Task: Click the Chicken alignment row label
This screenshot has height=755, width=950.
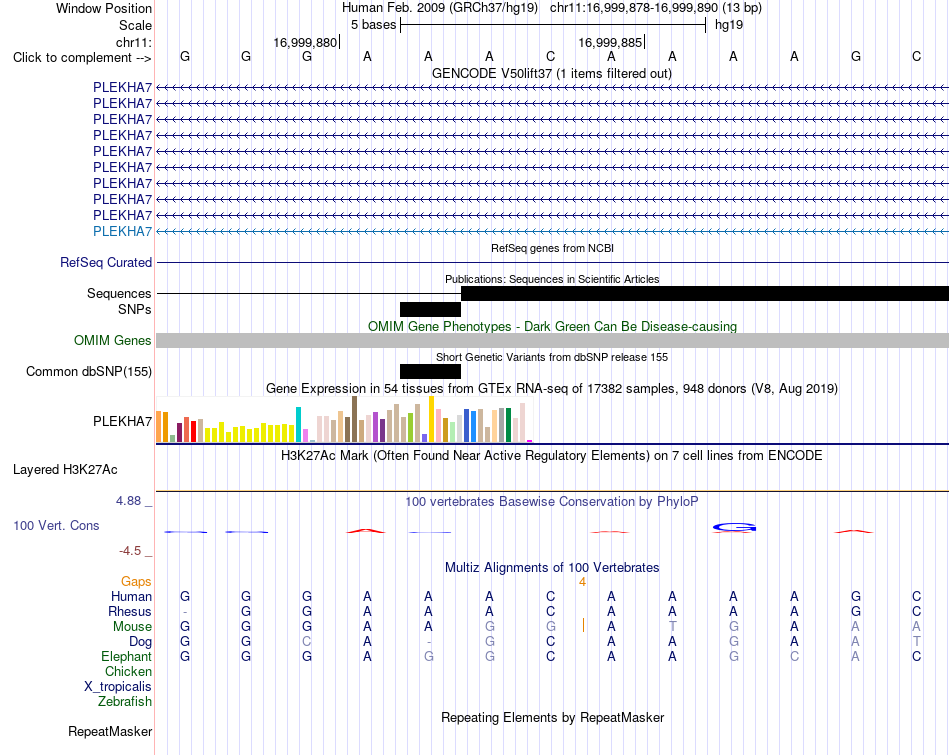Action: pyautogui.click(x=128, y=671)
